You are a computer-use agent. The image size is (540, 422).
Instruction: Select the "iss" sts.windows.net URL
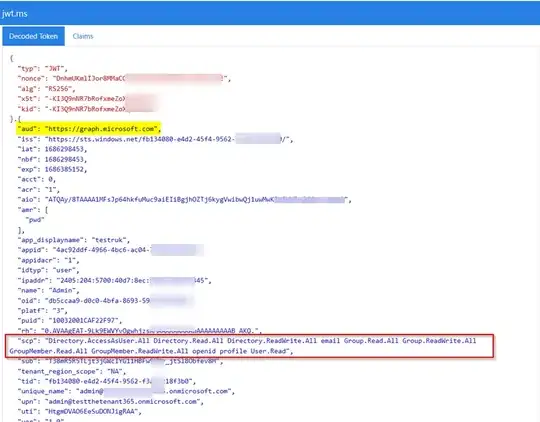169,139
